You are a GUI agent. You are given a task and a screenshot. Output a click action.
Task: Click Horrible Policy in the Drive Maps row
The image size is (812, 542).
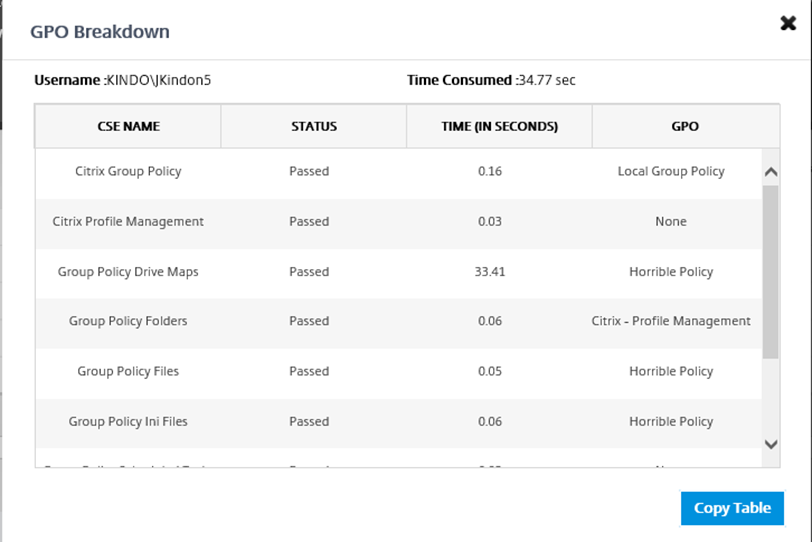[671, 272]
